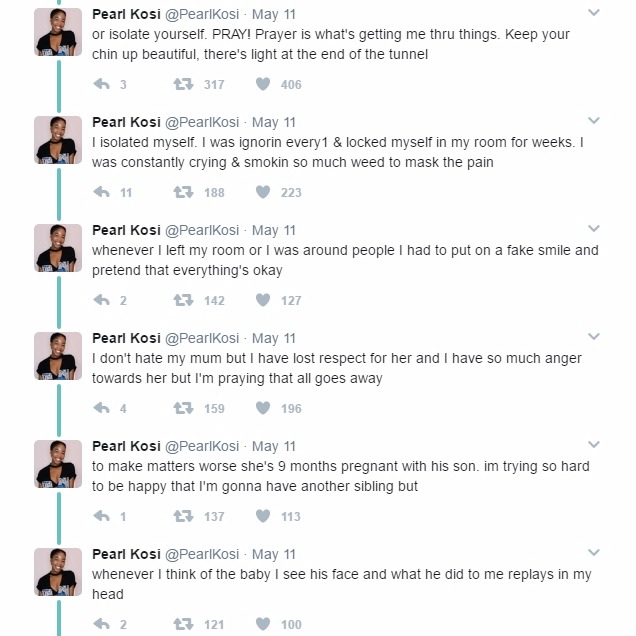Like the tweet with 100 likes
Screen dimensions: 636x636
(263, 624)
